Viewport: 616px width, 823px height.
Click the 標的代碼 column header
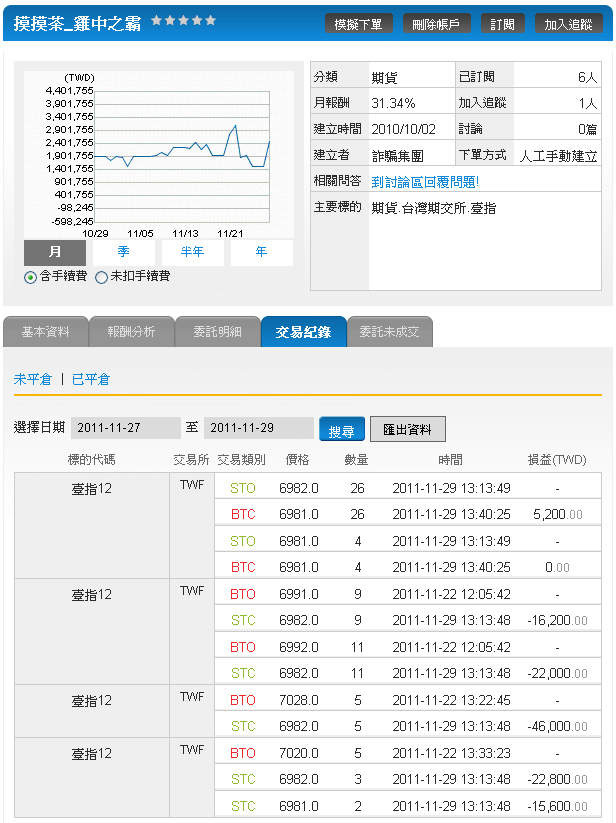click(91, 460)
